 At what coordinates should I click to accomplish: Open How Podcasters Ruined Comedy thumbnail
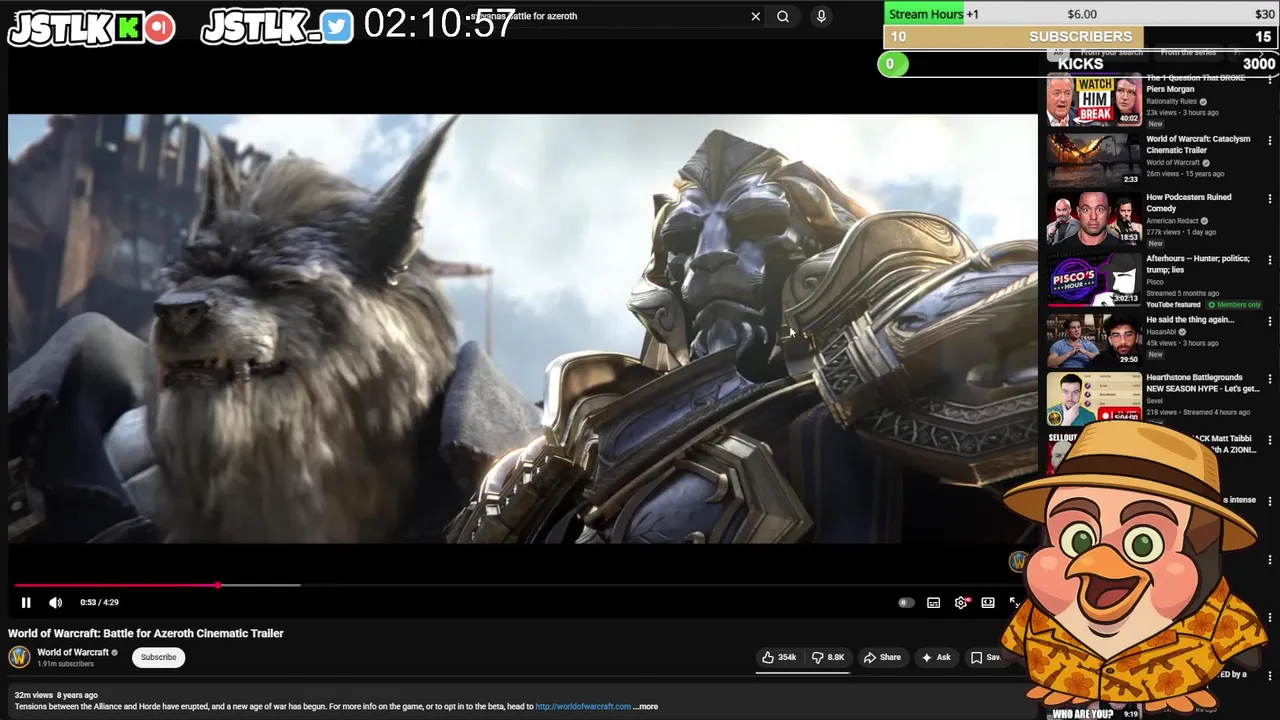1093,220
